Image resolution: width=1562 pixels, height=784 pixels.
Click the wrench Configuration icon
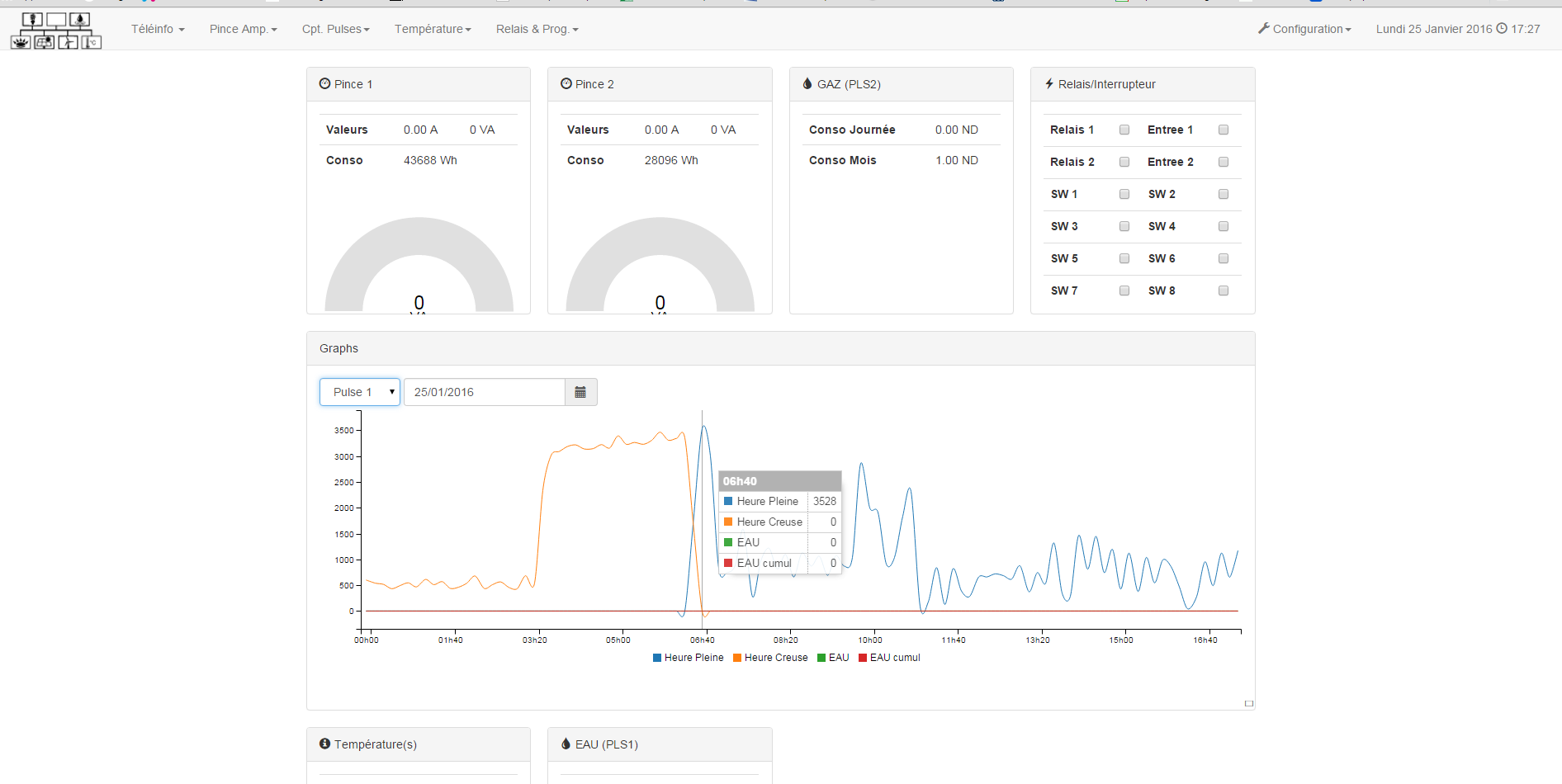click(1263, 29)
